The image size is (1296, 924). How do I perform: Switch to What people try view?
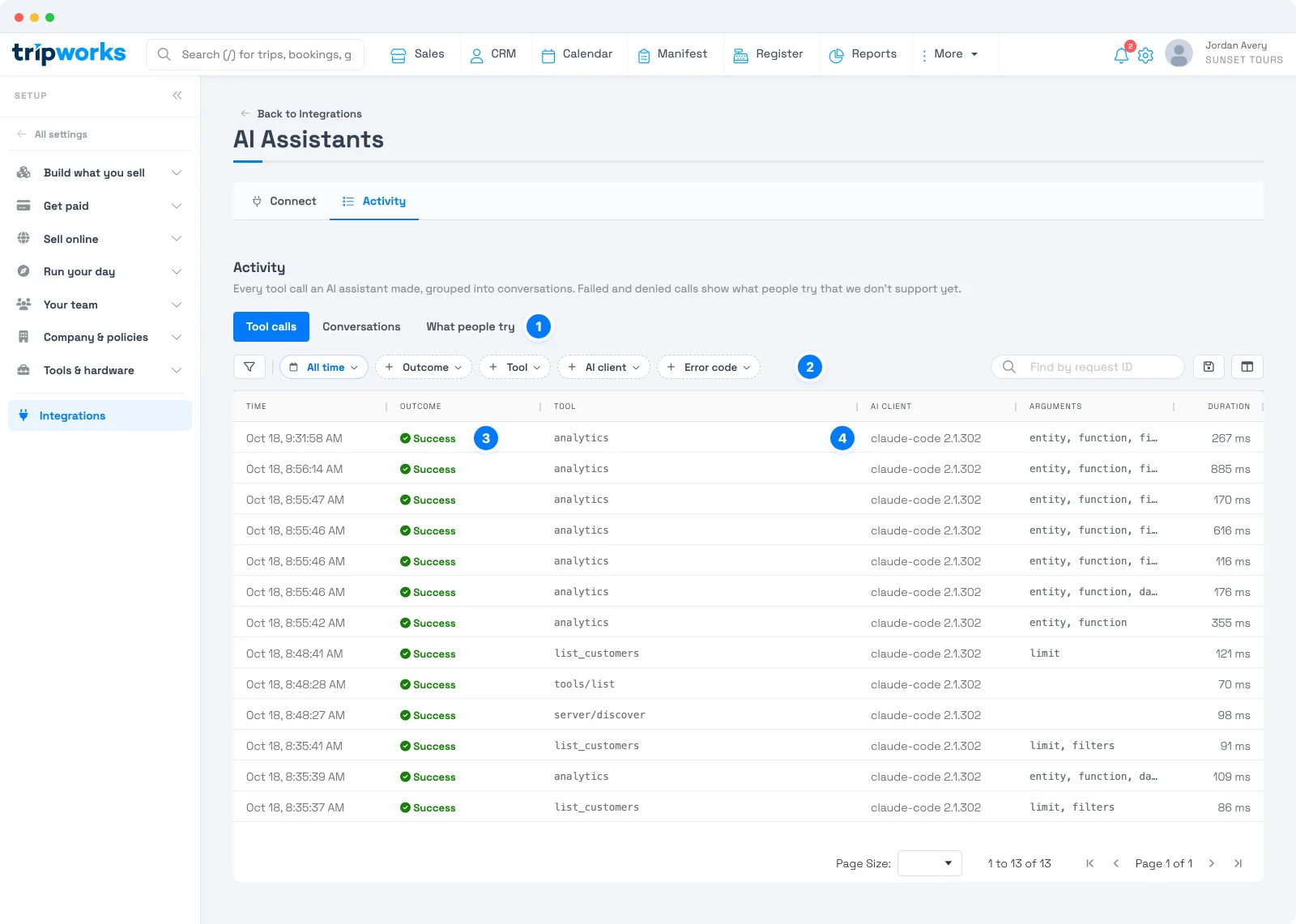pyautogui.click(x=471, y=326)
